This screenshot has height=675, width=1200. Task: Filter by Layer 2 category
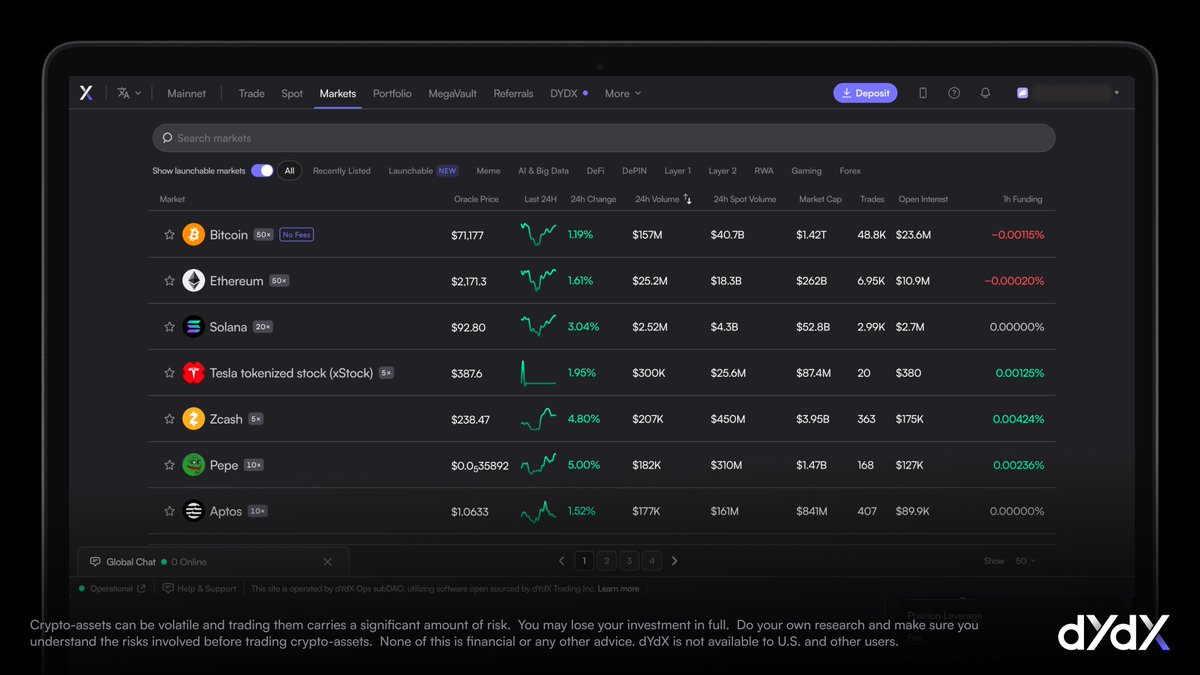tap(722, 171)
